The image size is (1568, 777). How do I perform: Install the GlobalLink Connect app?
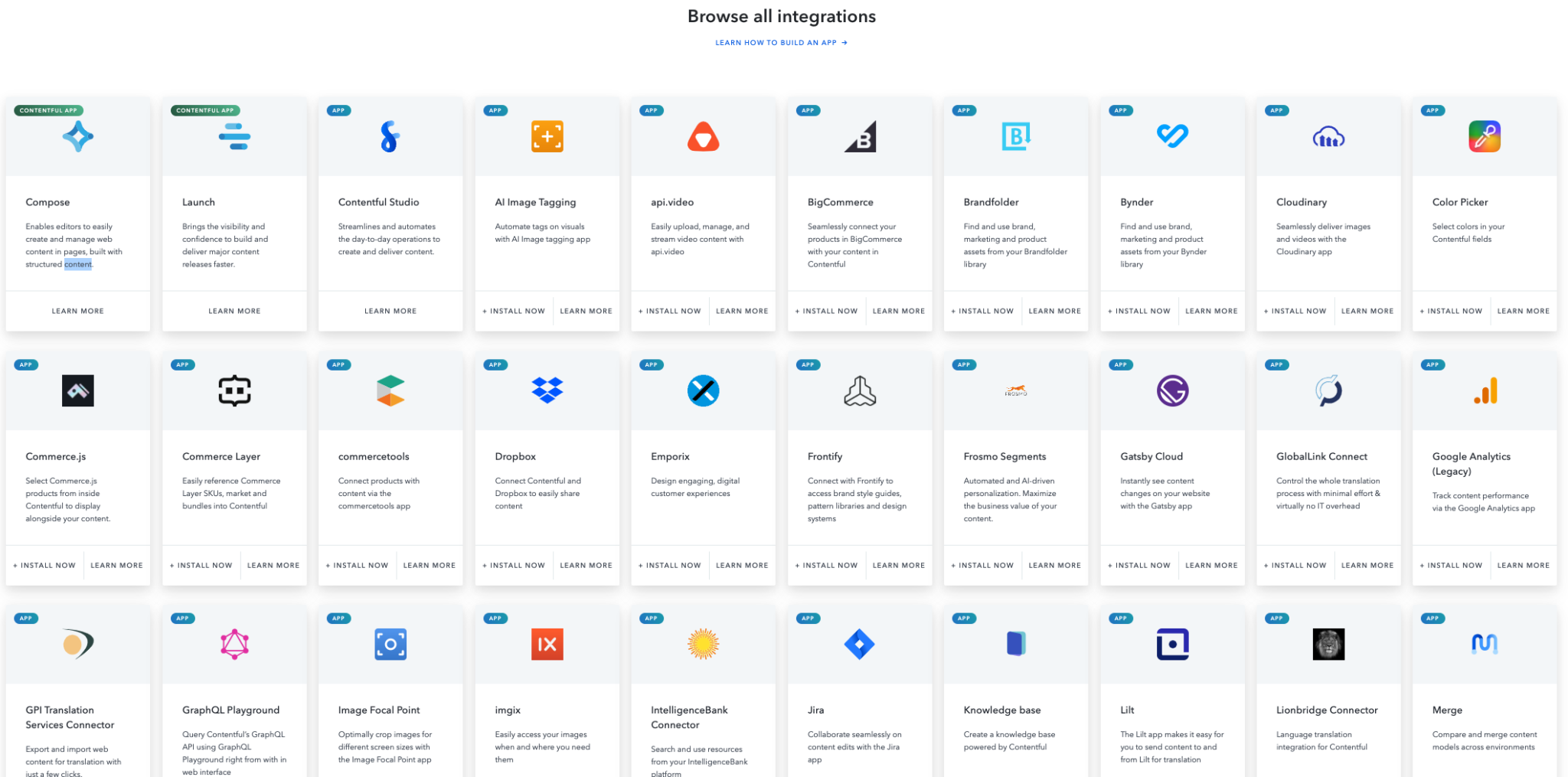pos(1295,566)
